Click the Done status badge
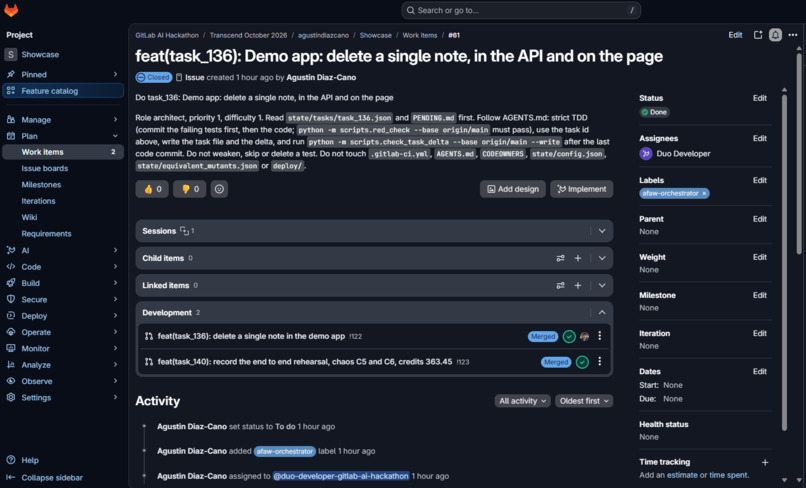Screen dimensions: 806x488 [x=654, y=112]
